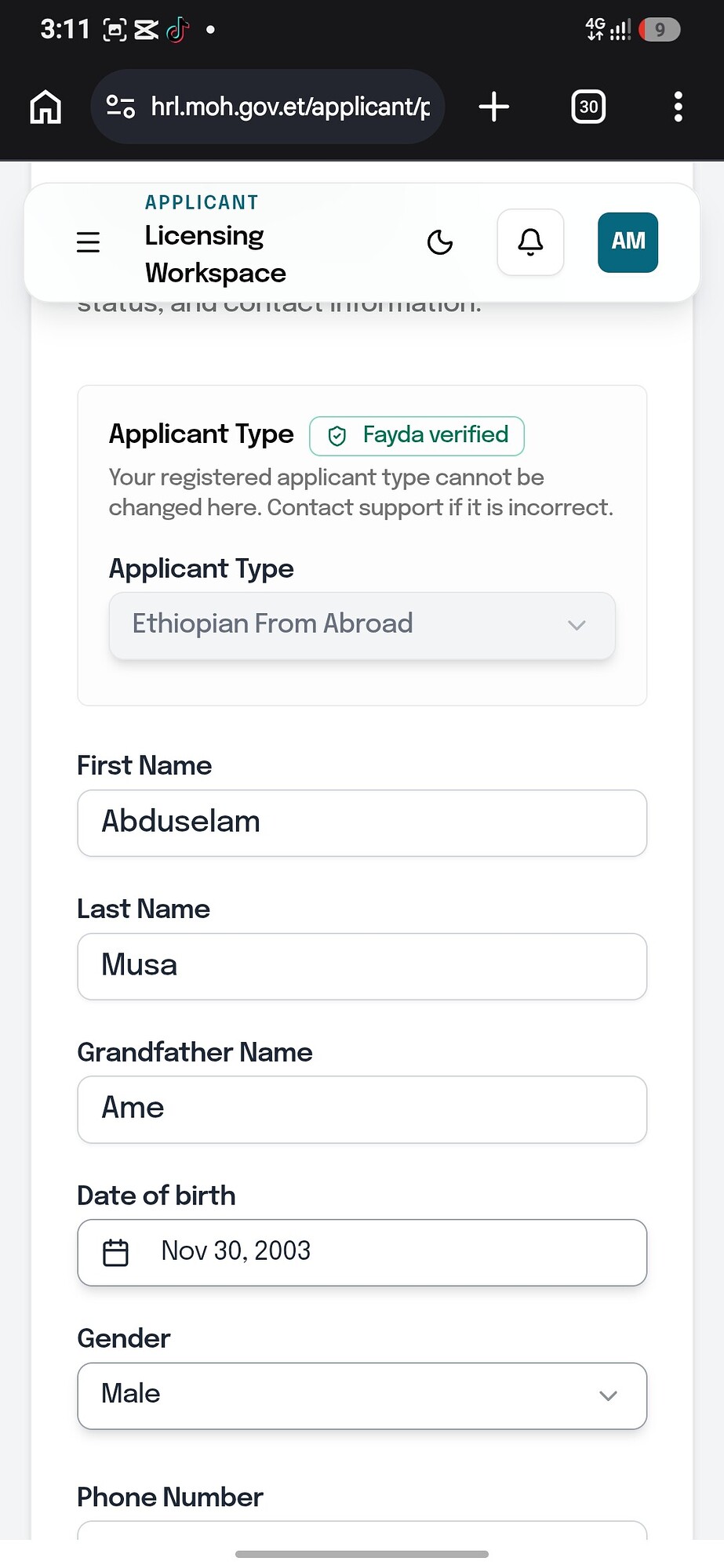Expand the Applicant Type dropdown

[362, 626]
